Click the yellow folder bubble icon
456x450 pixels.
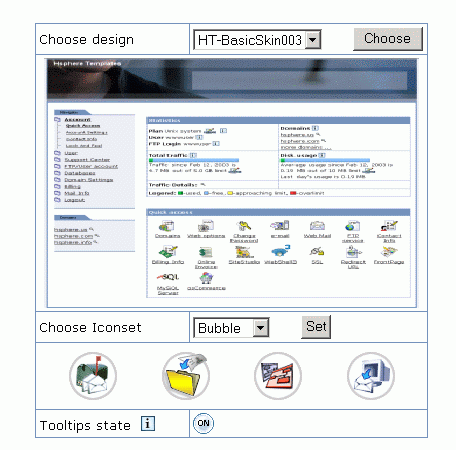[186, 376]
